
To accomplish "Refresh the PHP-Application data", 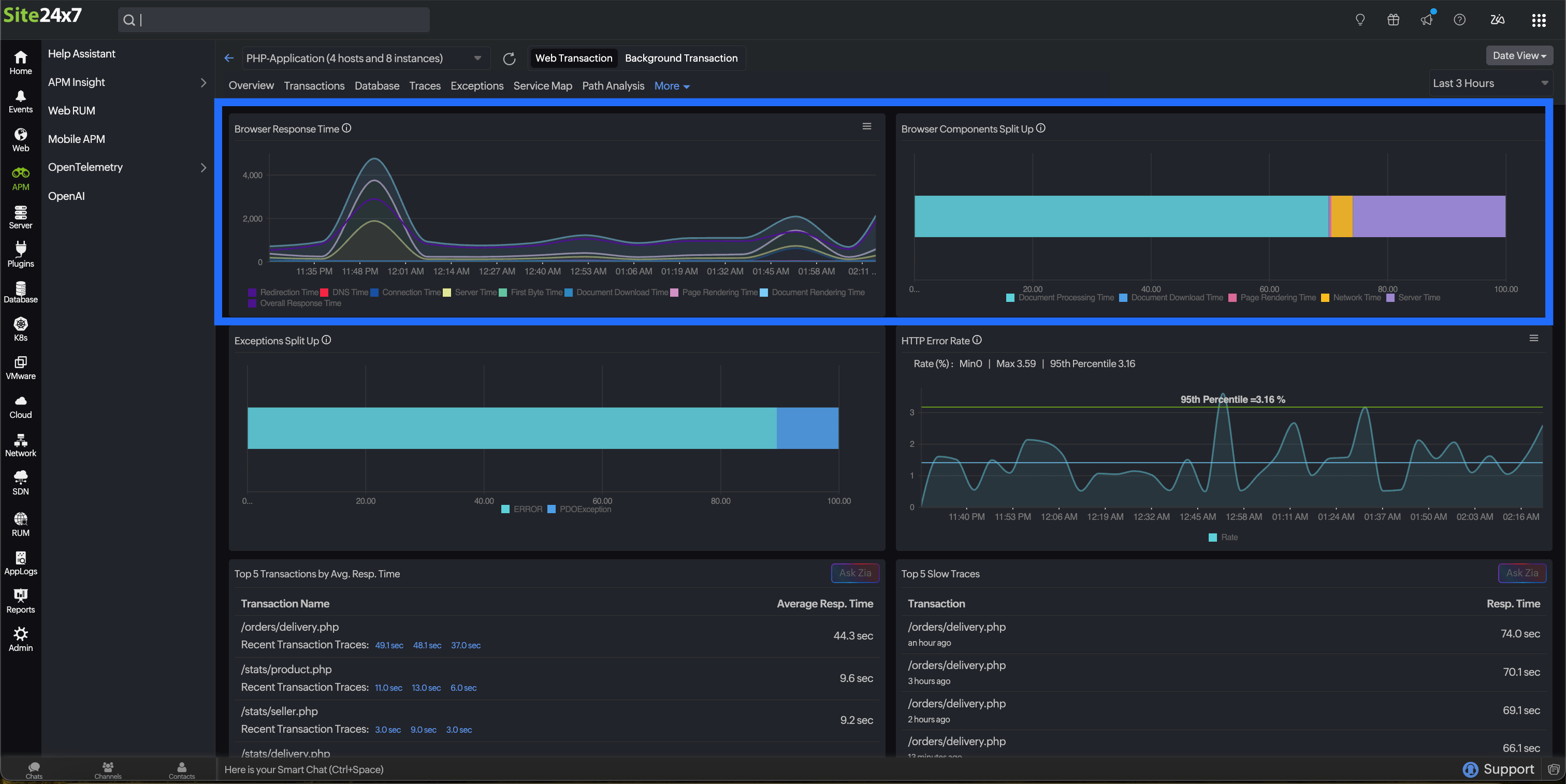I will (510, 59).
